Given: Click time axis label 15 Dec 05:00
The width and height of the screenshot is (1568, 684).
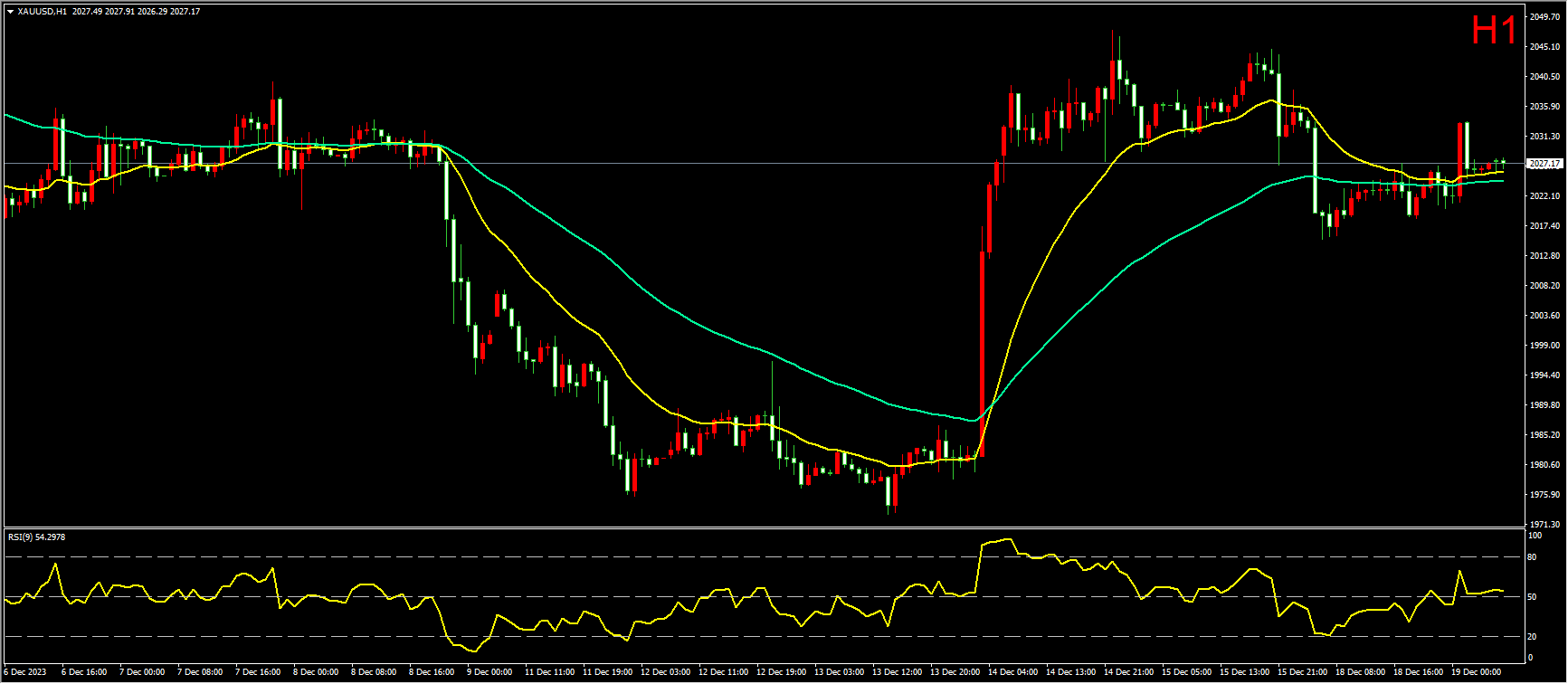Looking at the screenshot, I should coord(1186,672).
